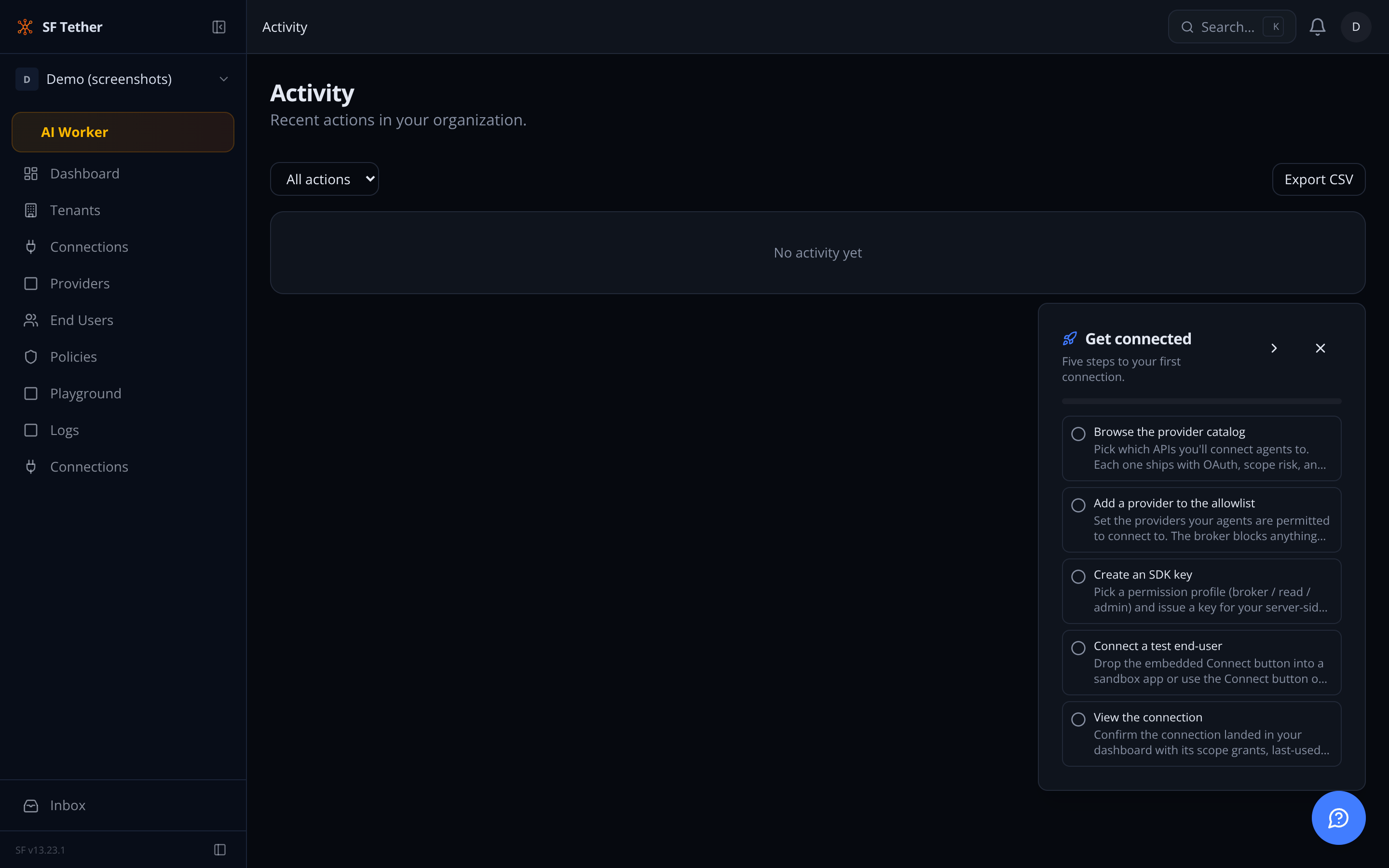Open Policies page
The image size is (1389, 868).
click(x=123, y=357)
